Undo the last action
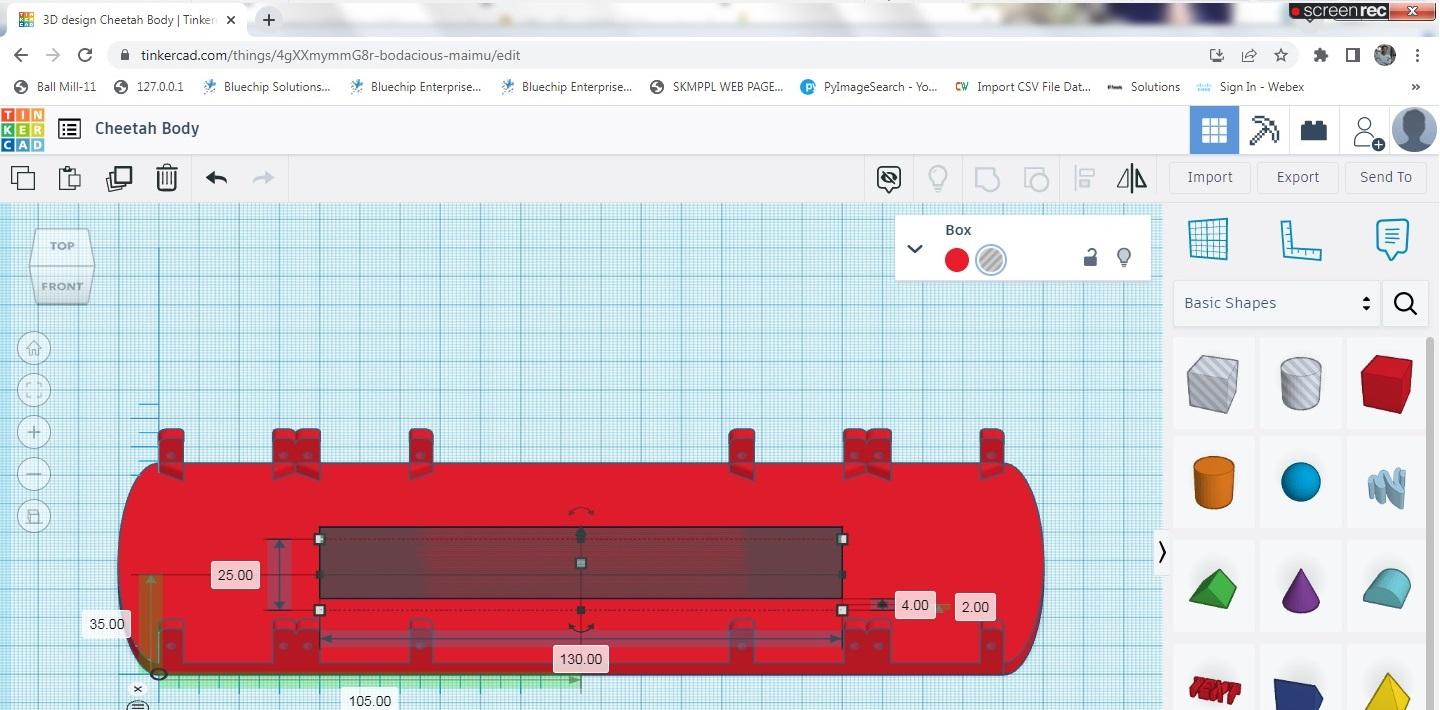This screenshot has width=1440, height=710. click(216, 178)
